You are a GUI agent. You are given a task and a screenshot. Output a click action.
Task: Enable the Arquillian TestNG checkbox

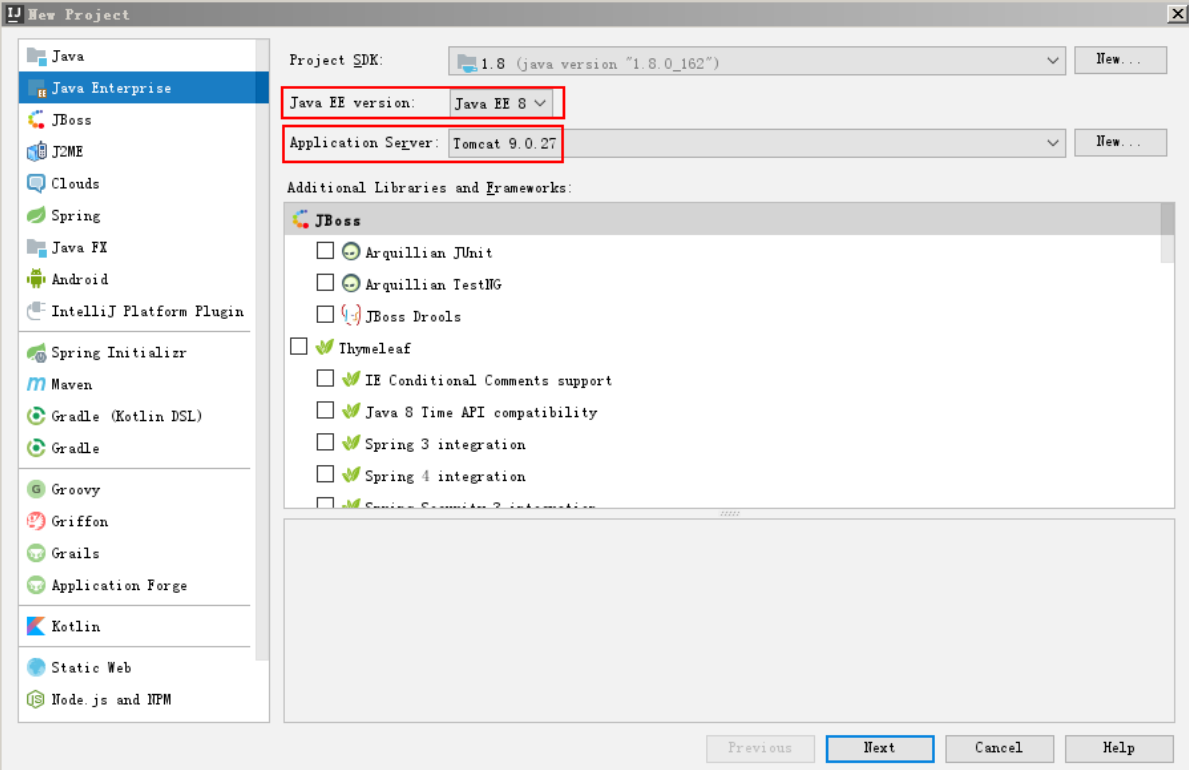point(325,282)
